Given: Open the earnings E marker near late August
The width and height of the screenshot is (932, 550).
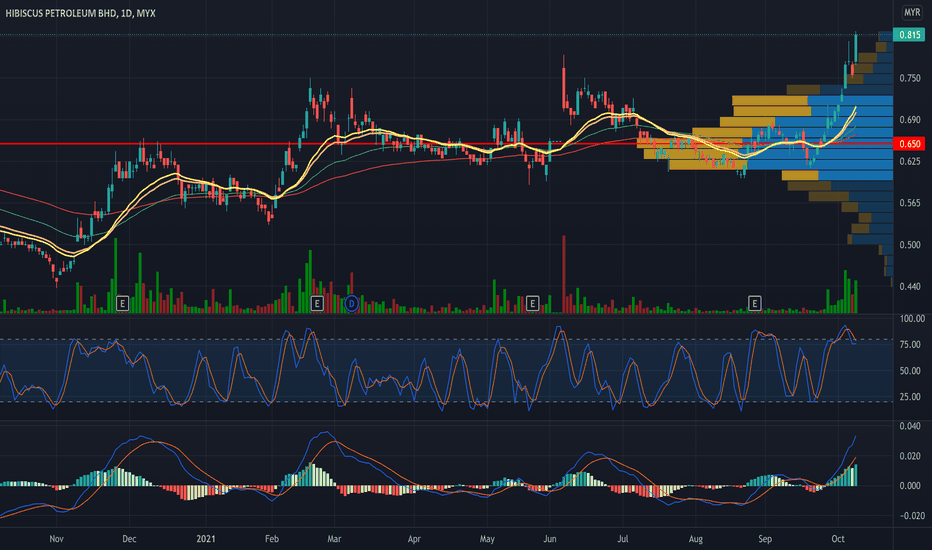Looking at the screenshot, I should point(754,304).
